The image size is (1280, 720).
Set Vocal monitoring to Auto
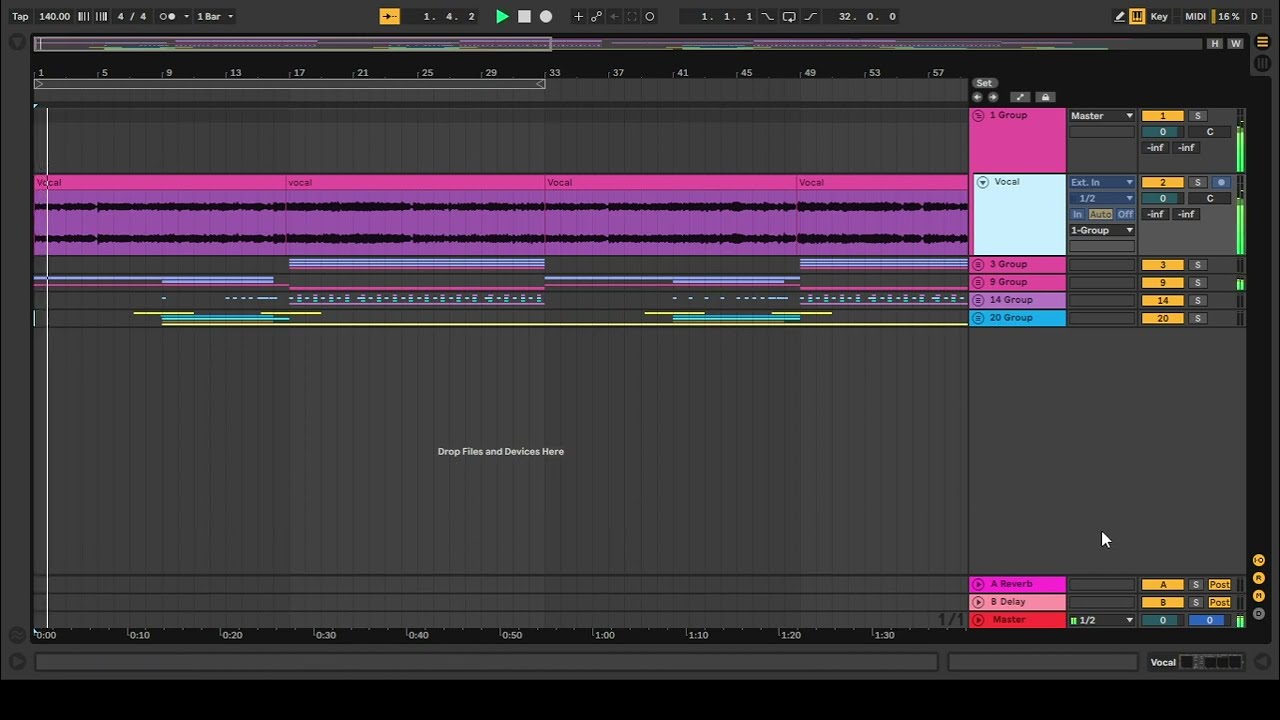pyautogui.click(x=1100, y=214)
